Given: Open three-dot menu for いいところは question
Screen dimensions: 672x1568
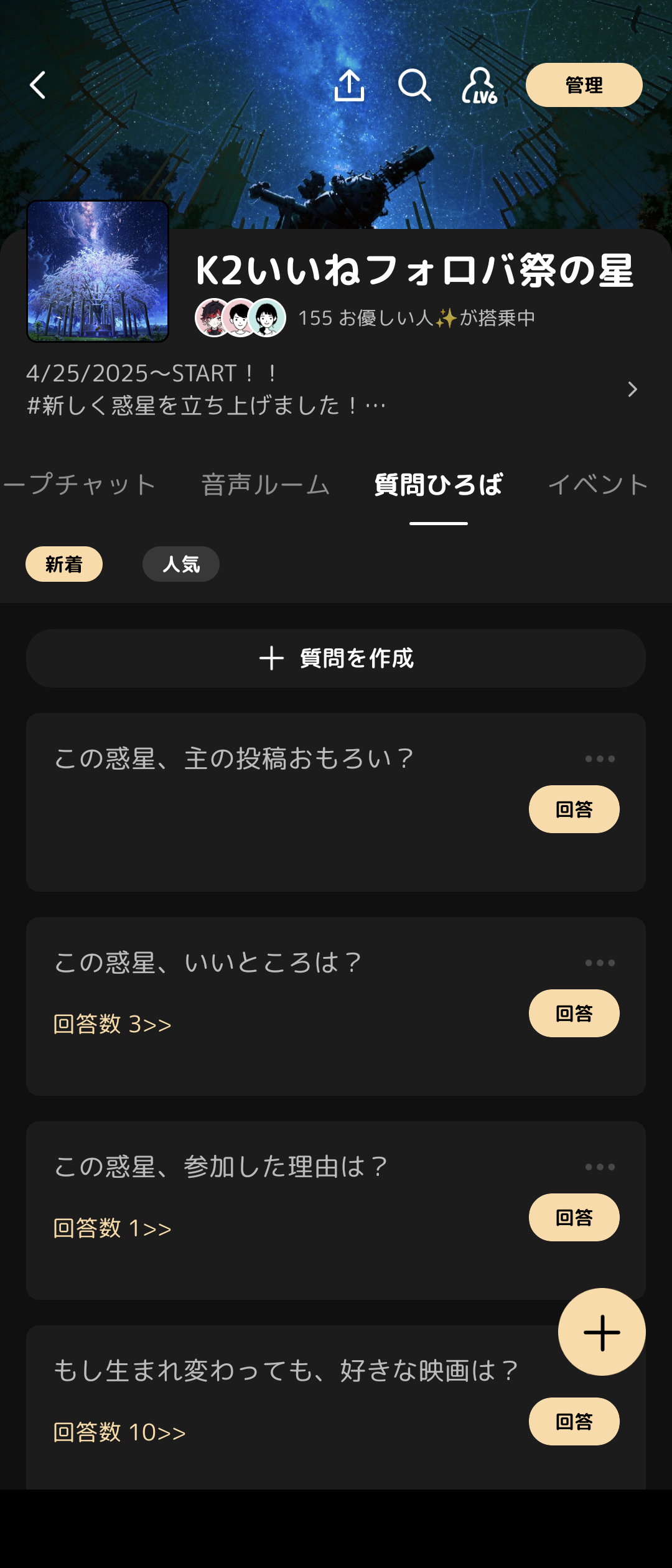Looking at the screenshot, I should [x=600, y=963].
